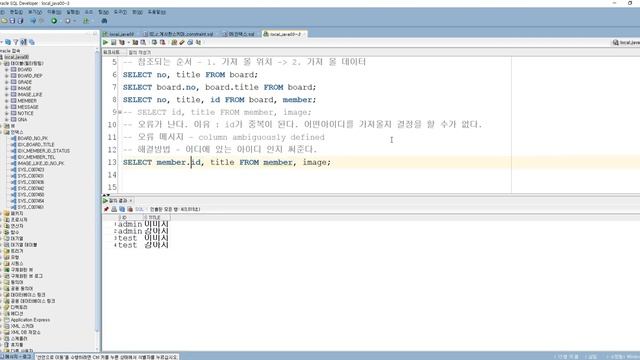The width and height of the screenshot is (640, 360).
Task: Click the binoculars find icon in main toolbar
Action: (104, 21)
